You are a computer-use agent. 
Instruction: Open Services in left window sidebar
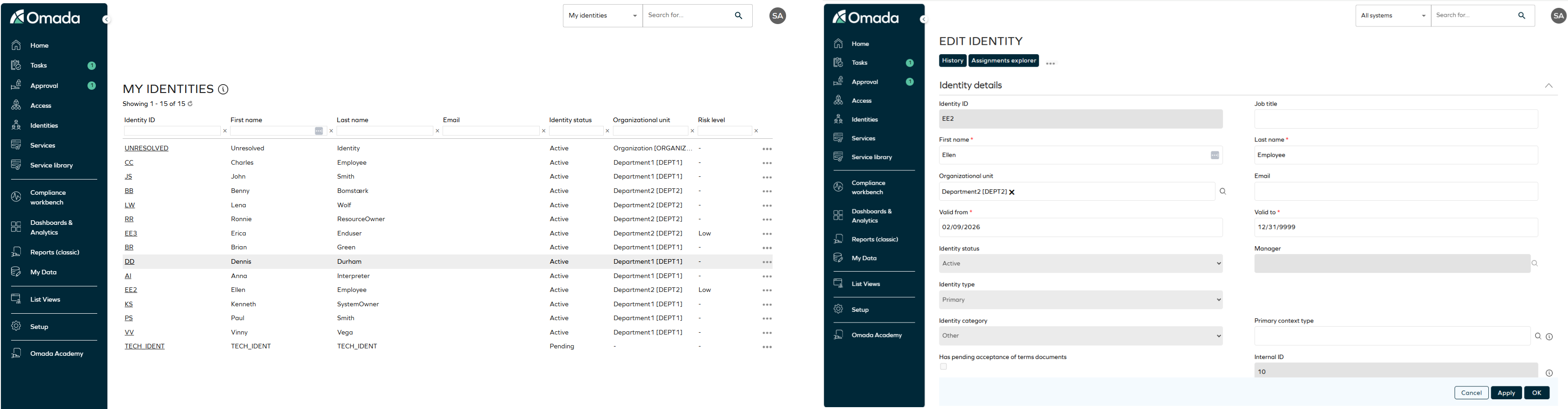pos(43,145)
